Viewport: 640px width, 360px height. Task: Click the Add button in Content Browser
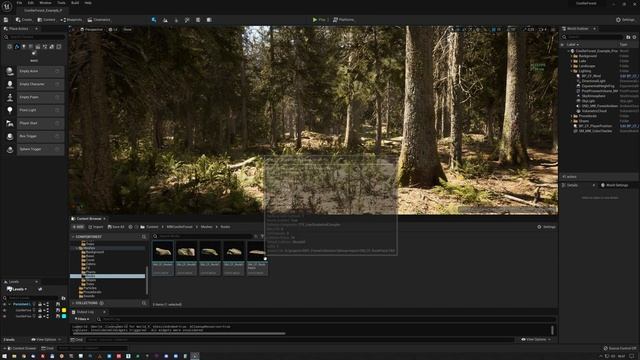78,227
